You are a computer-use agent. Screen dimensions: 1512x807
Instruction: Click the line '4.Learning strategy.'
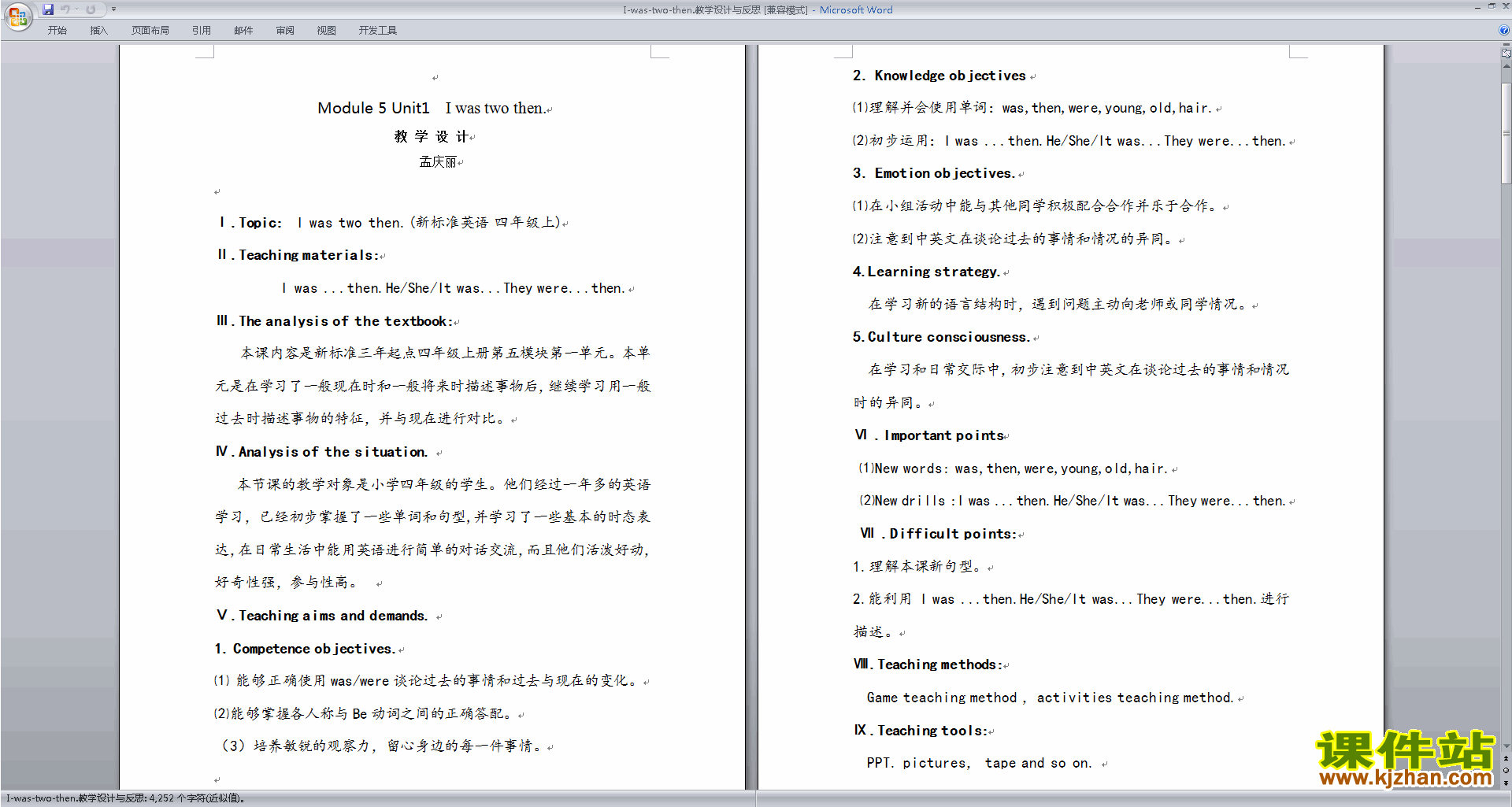click(926, 272)
